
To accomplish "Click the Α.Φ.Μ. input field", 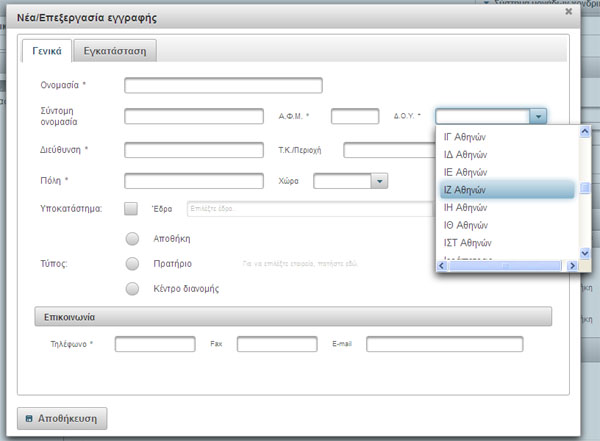I will tap(355, 116).
